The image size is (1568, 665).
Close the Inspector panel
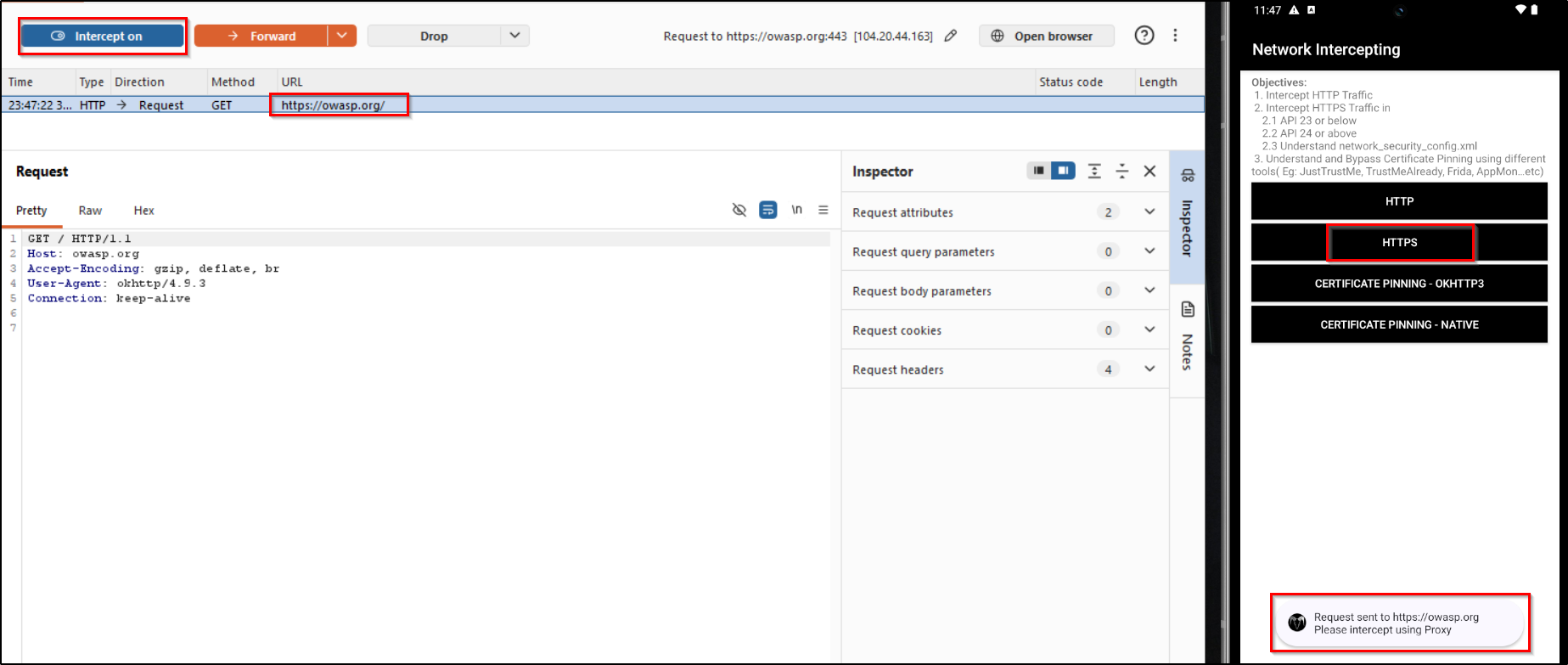[1149, 171]
